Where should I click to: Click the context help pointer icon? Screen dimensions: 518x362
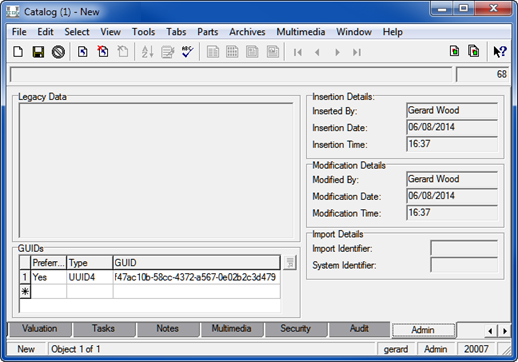tap(500, 52)
